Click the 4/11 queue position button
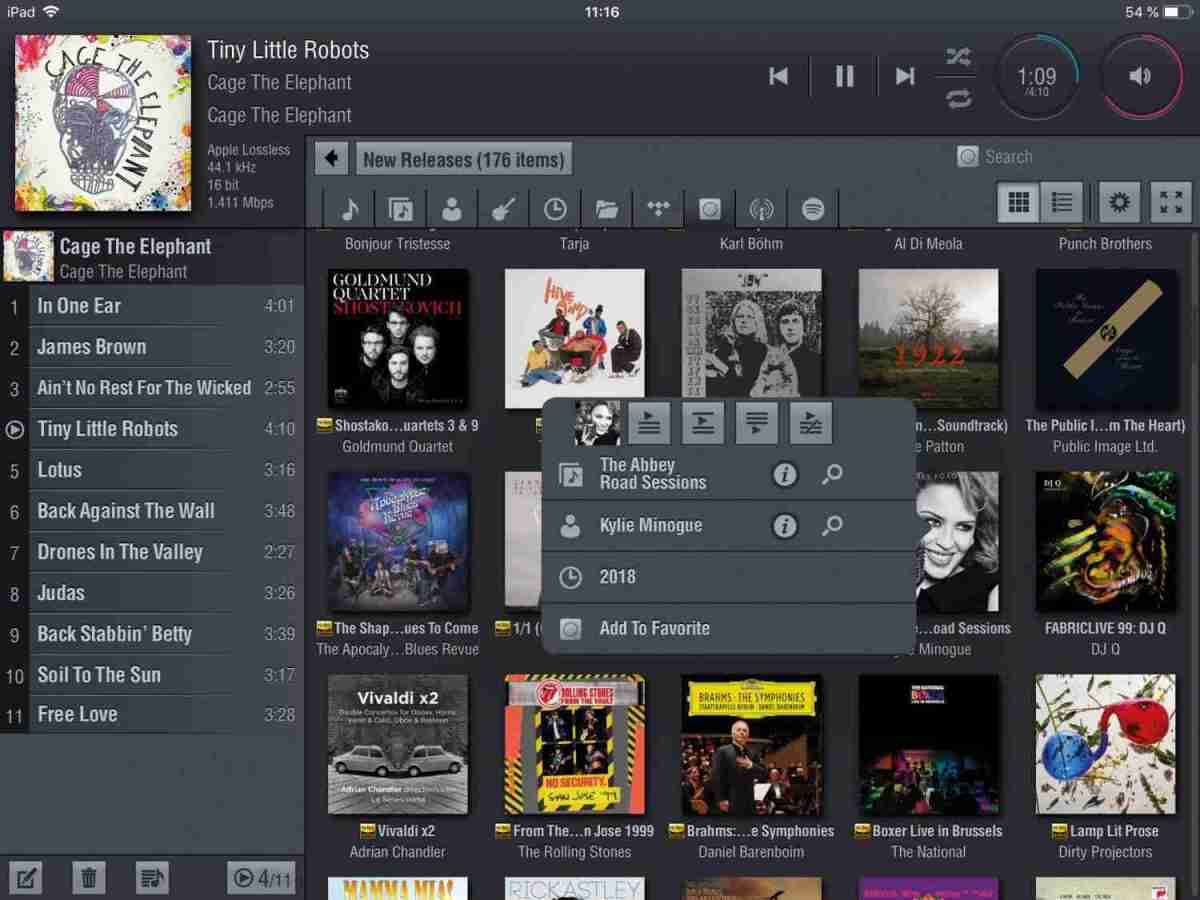Image resolution: width=1200 pixels, height=900 pixels. [262, 878]
